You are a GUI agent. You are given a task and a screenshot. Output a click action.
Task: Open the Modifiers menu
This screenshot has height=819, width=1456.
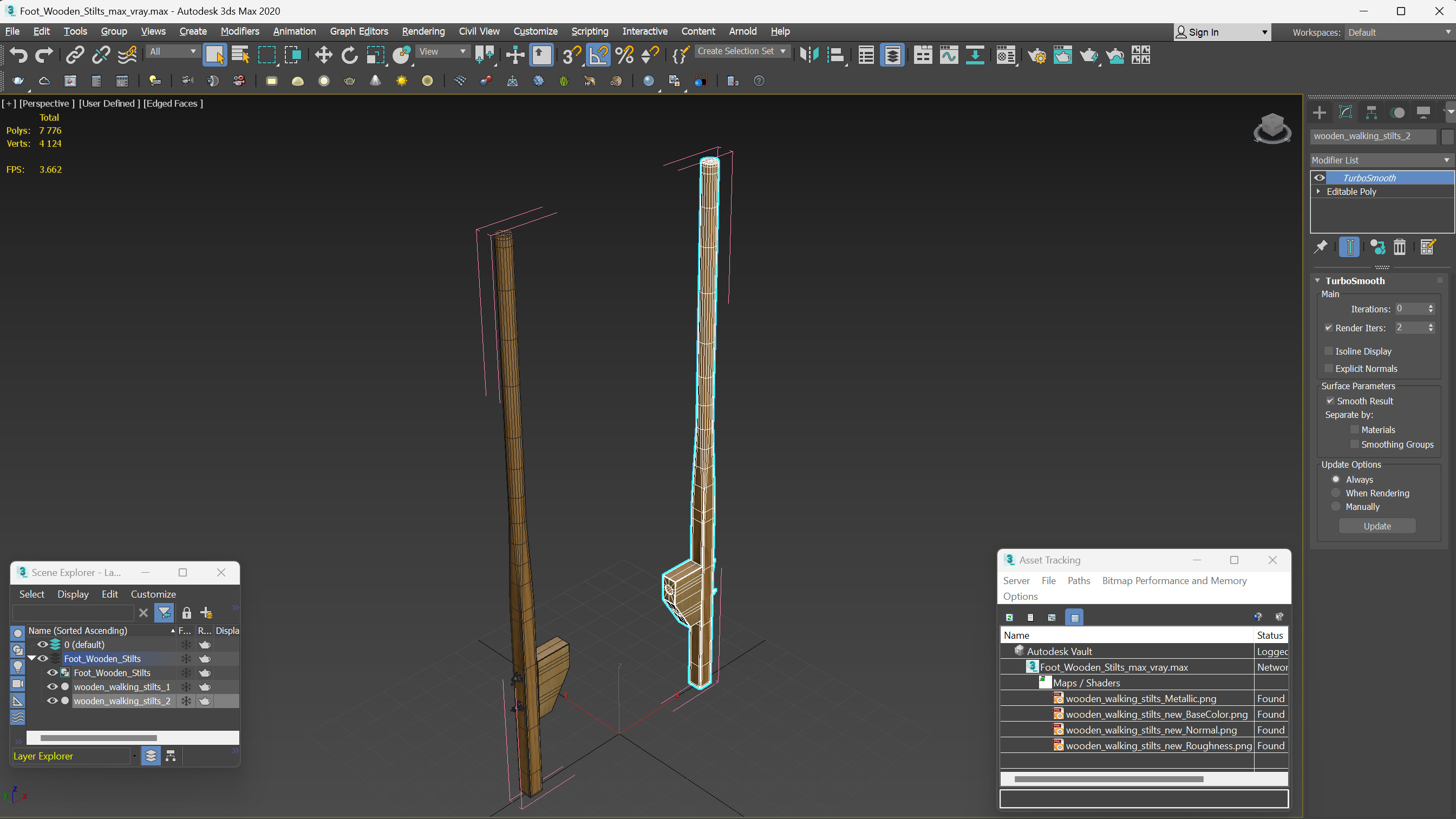click(x=240, y=31)
